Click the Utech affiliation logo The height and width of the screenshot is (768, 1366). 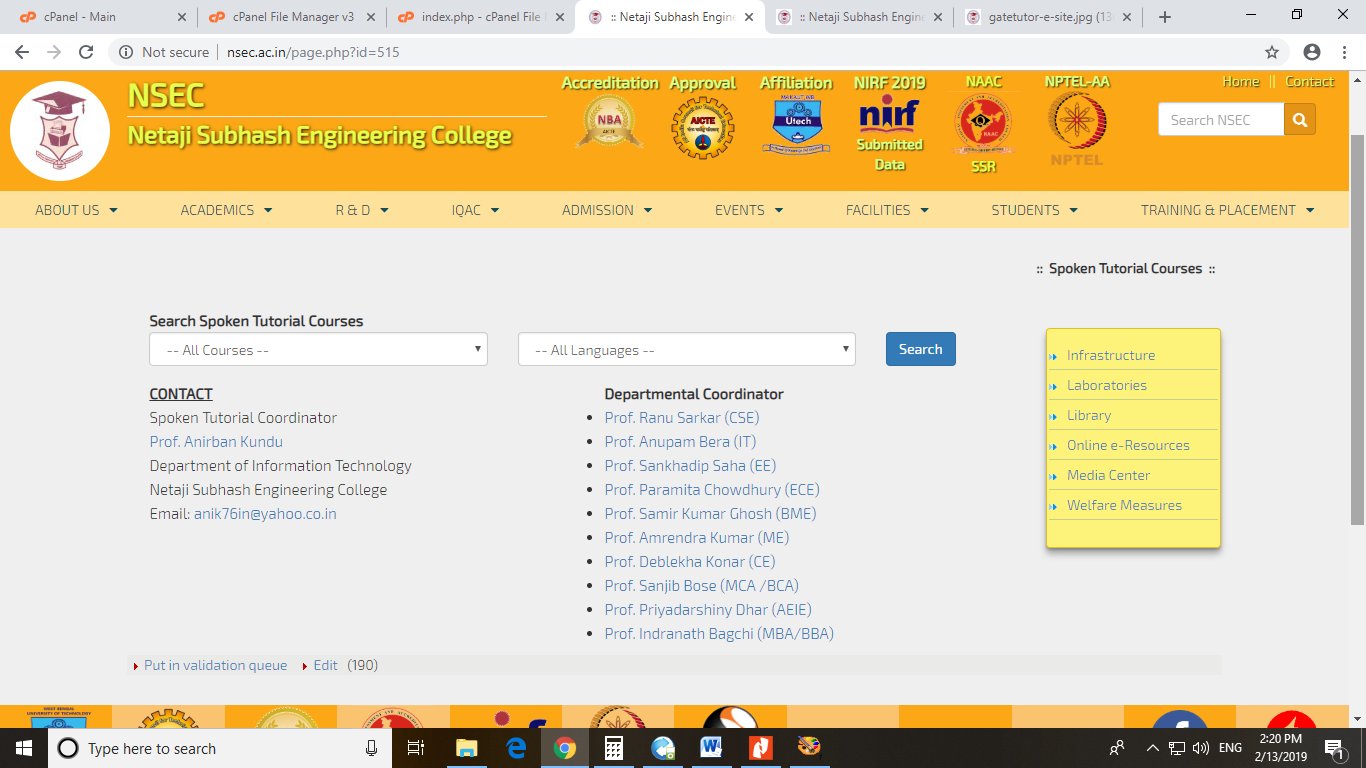(795, 125)
